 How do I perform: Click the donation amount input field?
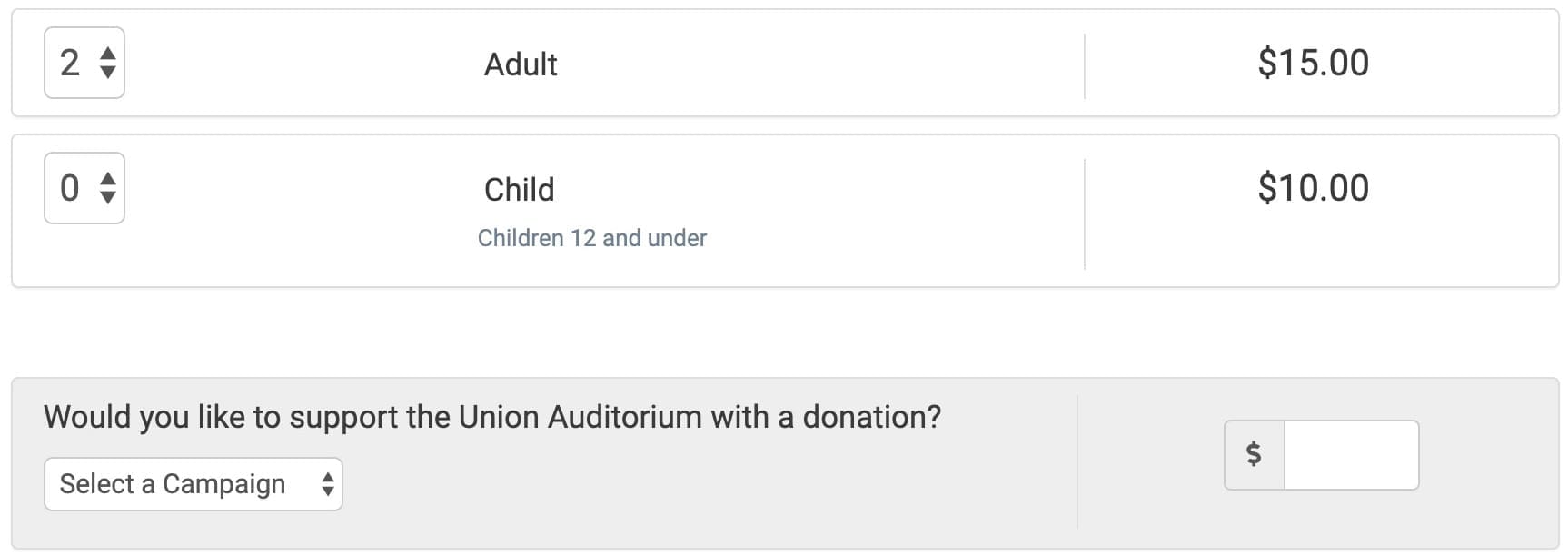coord(1351,454)
